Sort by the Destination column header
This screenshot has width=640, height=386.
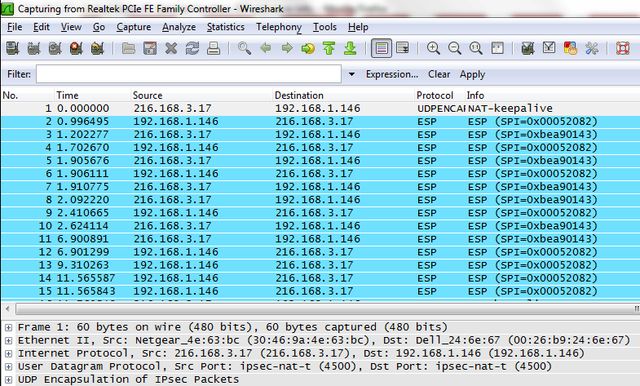tap(299, 95)
